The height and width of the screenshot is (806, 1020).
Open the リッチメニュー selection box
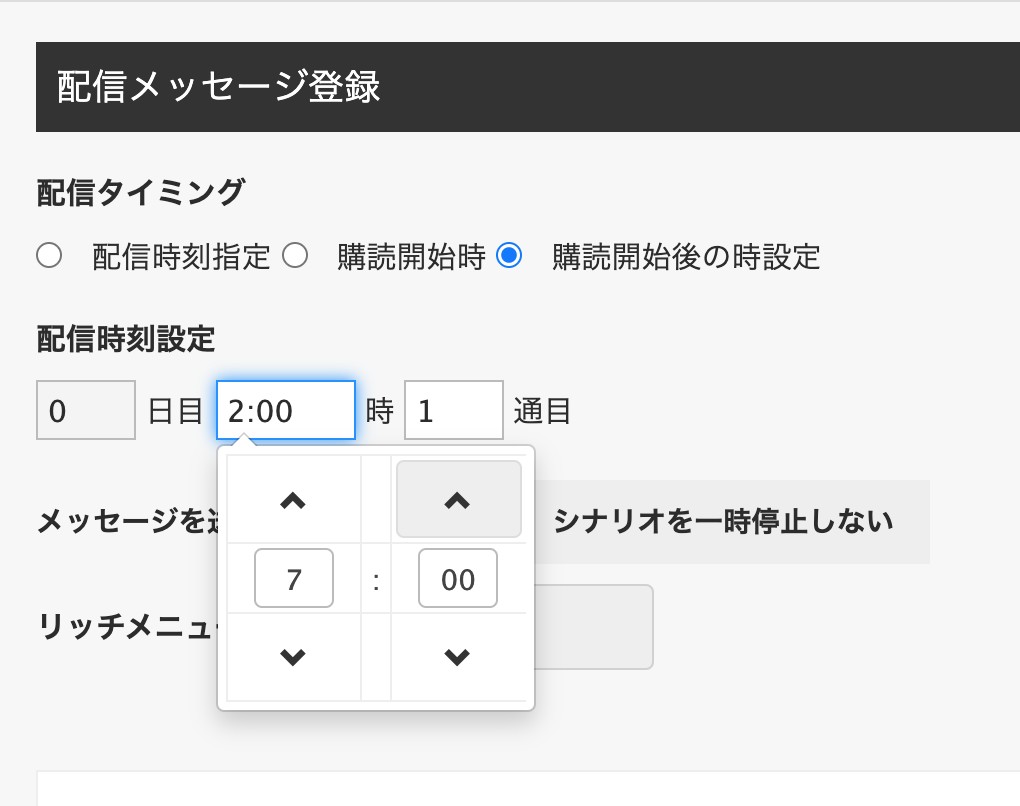[593, 626]
